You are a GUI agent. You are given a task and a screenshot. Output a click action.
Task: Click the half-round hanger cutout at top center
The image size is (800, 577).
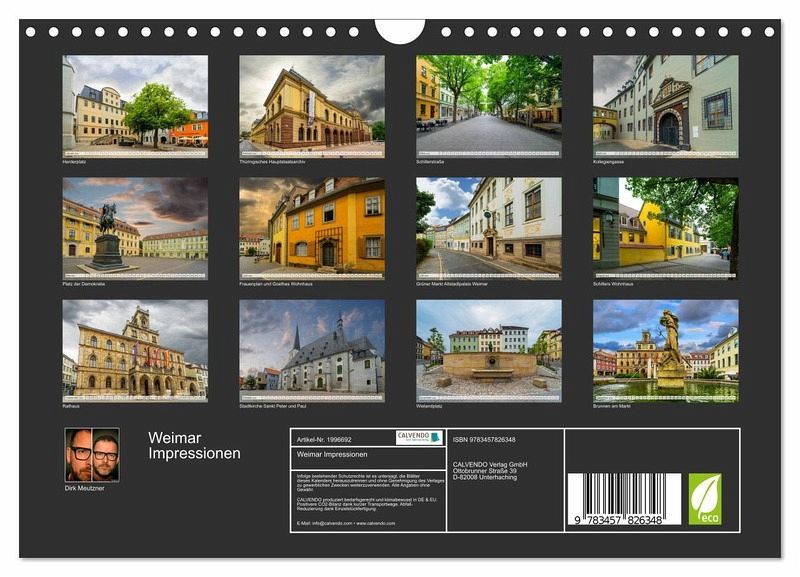pyautogui.click(x=400, y=31)
